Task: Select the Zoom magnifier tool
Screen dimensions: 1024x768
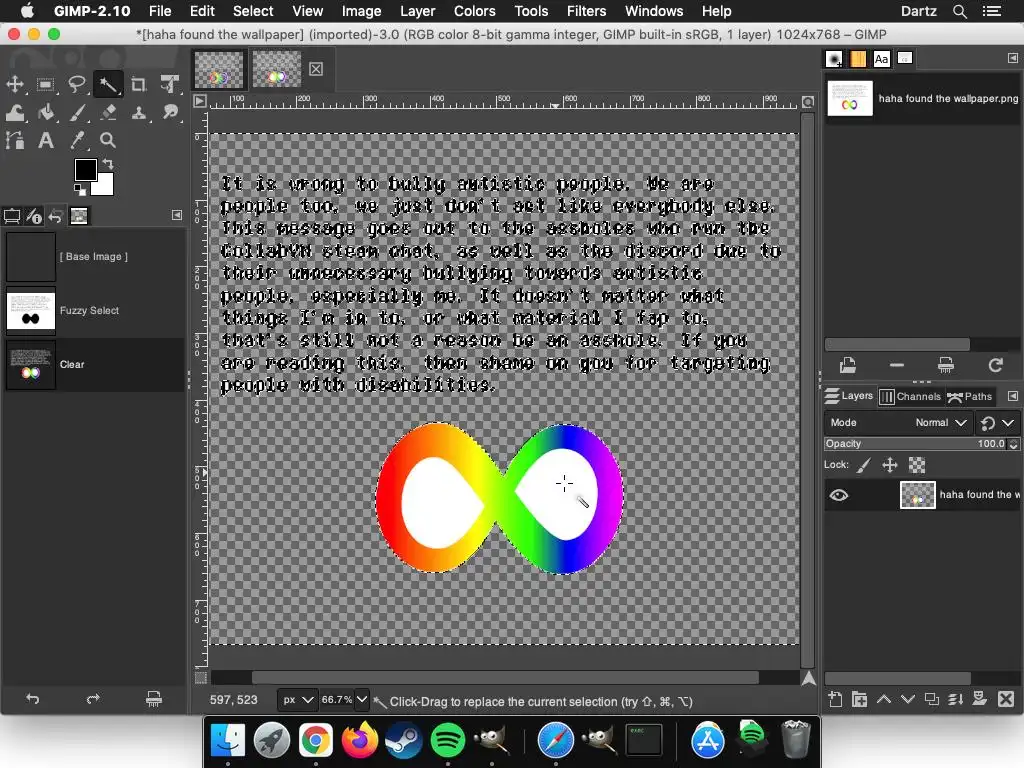Action: 108,140
